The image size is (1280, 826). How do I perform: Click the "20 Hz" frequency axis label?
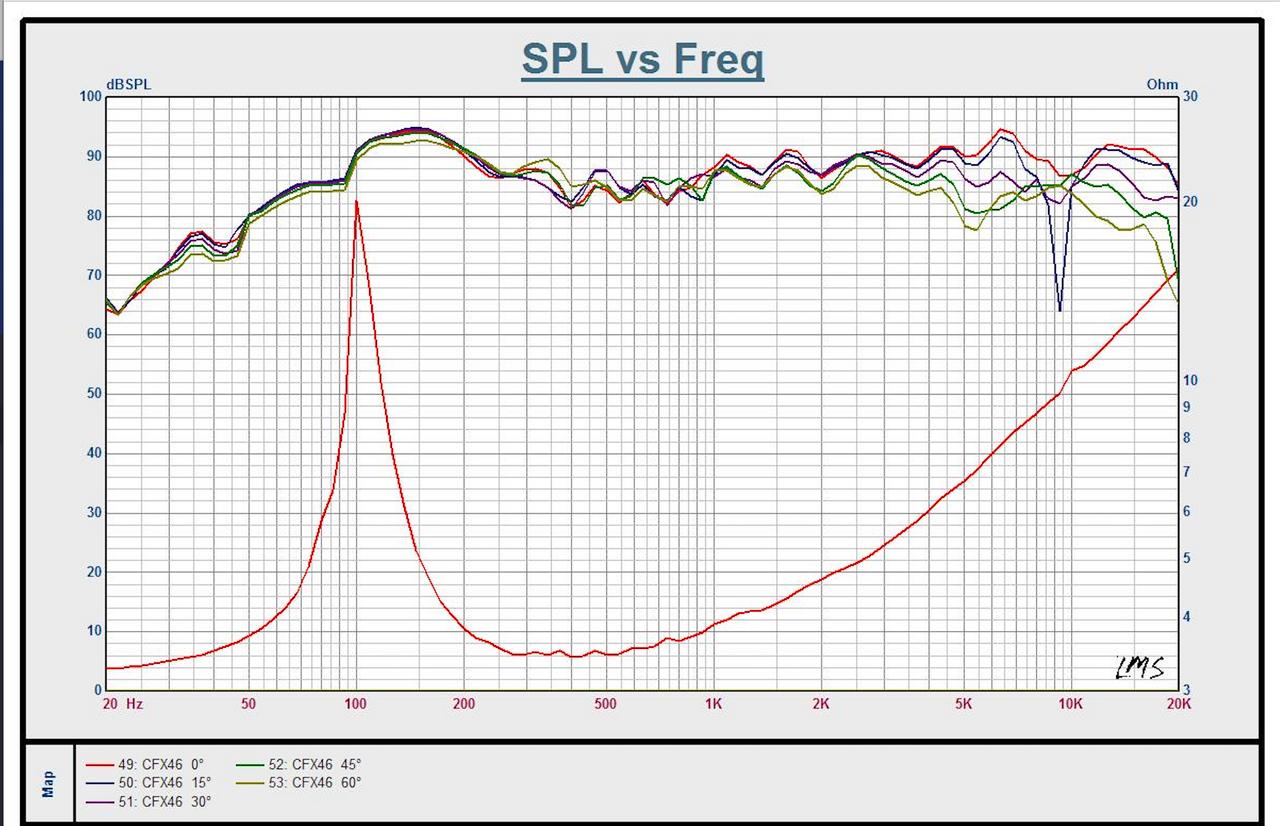[123, 704]
